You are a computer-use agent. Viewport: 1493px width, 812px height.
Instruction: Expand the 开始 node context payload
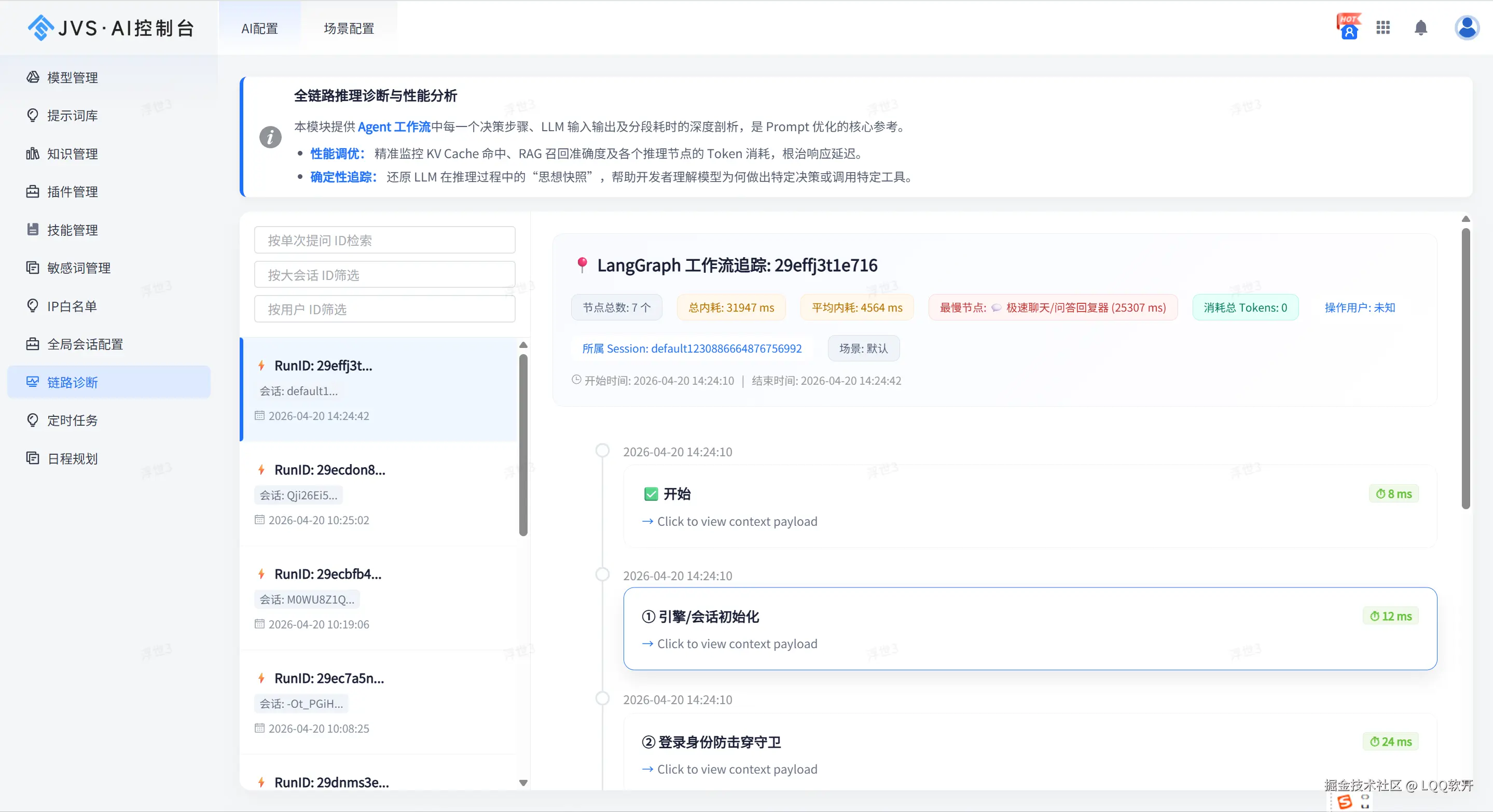(730, 521)
